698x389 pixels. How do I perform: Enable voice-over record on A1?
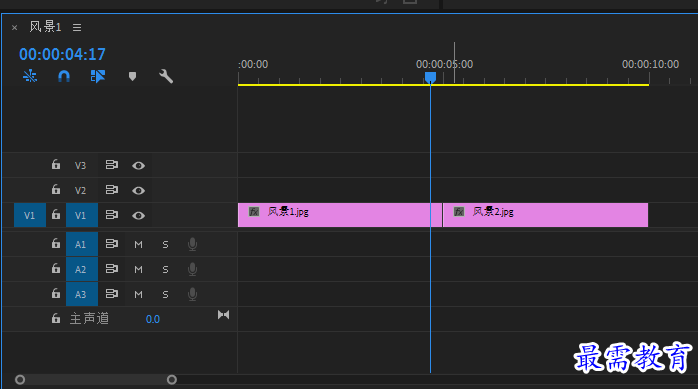point(192,244)
